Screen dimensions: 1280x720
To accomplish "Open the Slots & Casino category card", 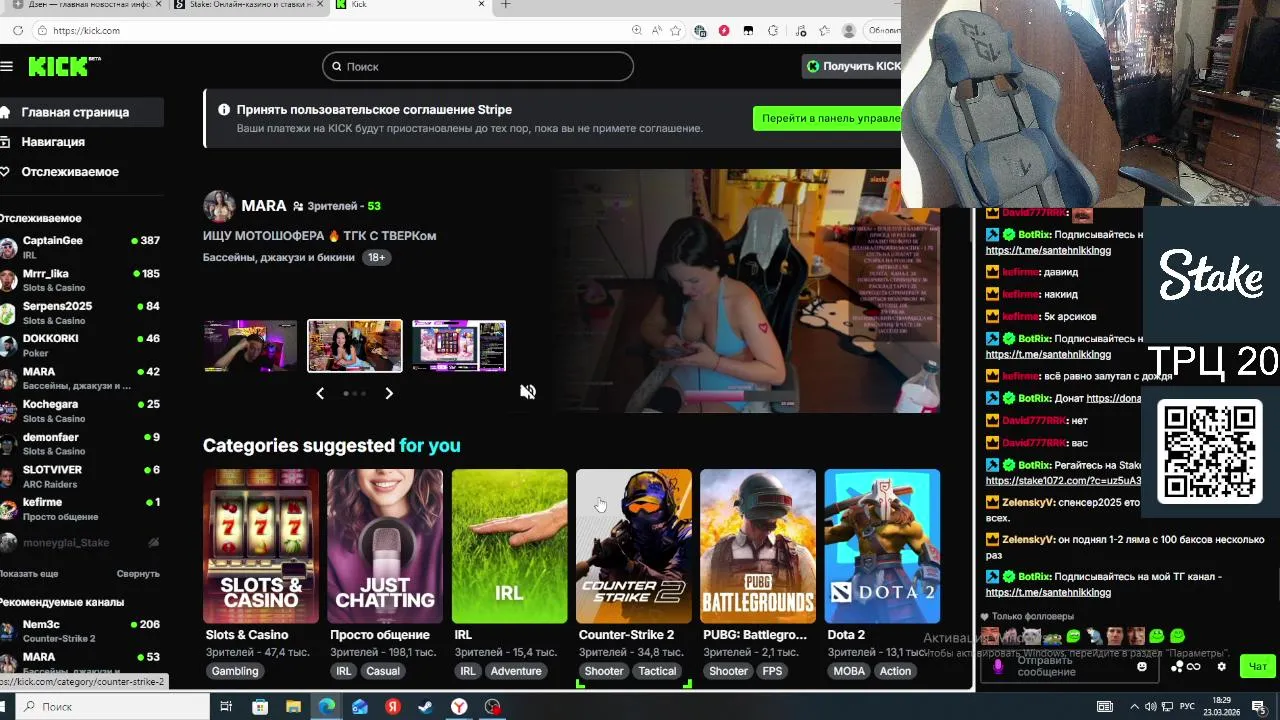I will click(261, 546).
